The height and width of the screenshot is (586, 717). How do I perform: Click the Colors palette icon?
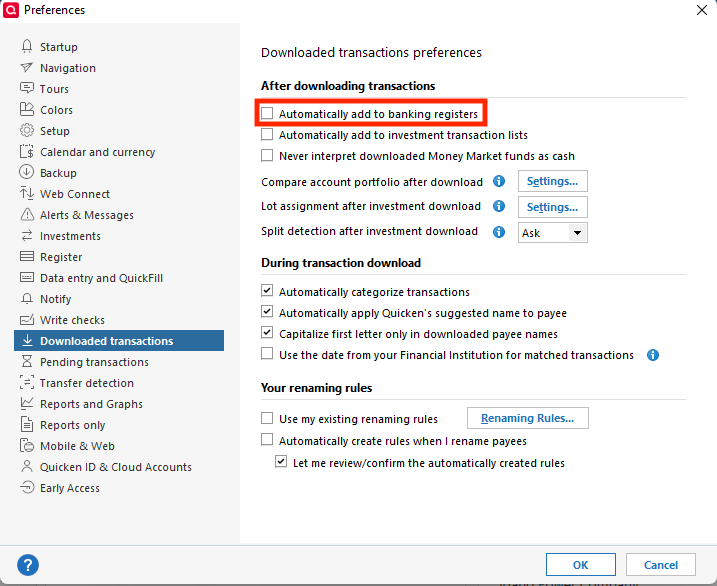point(27,109)
